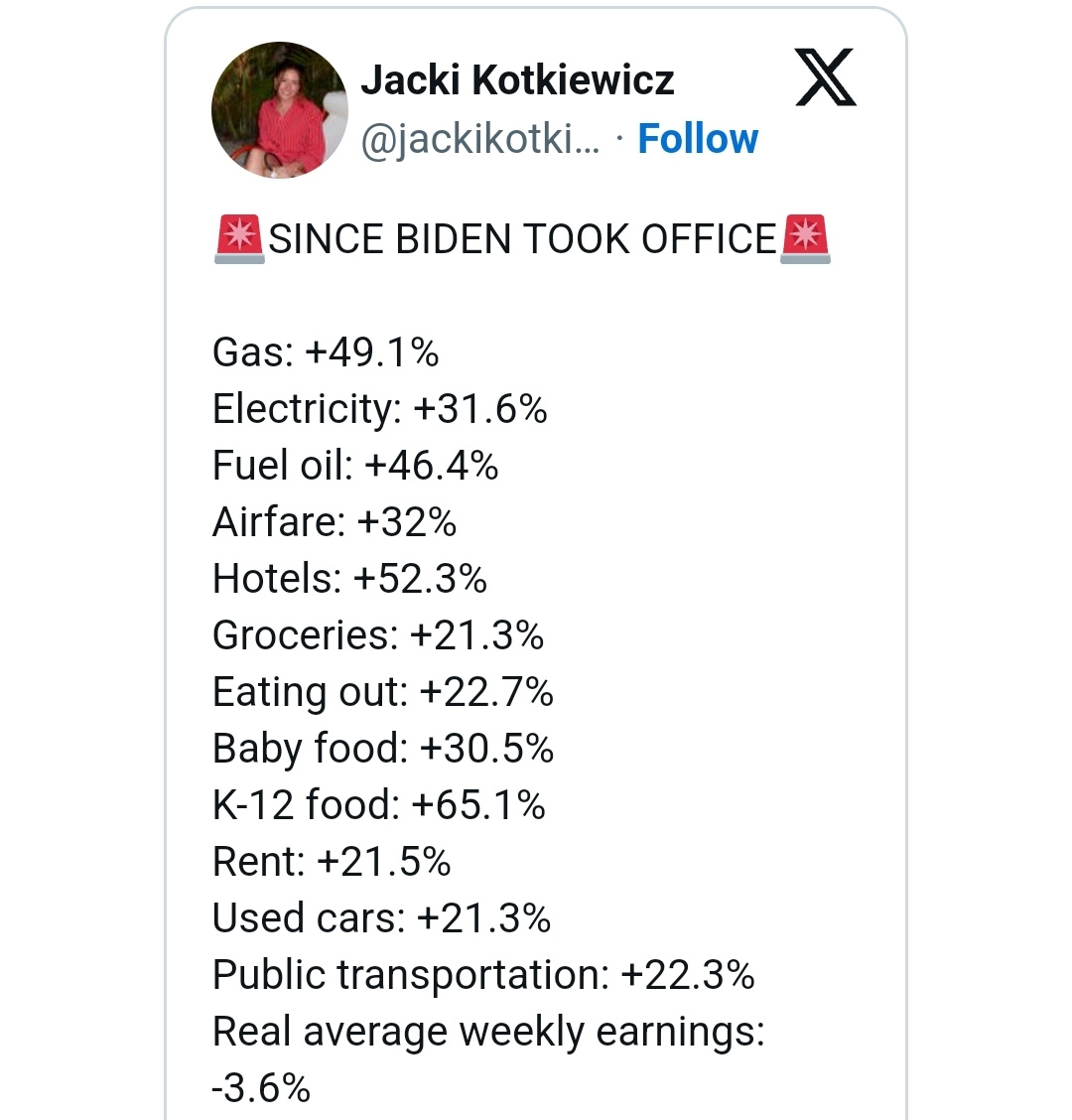Screen dimensions: 1072x1120
Task: Follow Jacki Kotkiewicz
Action: tap(698, 140)
